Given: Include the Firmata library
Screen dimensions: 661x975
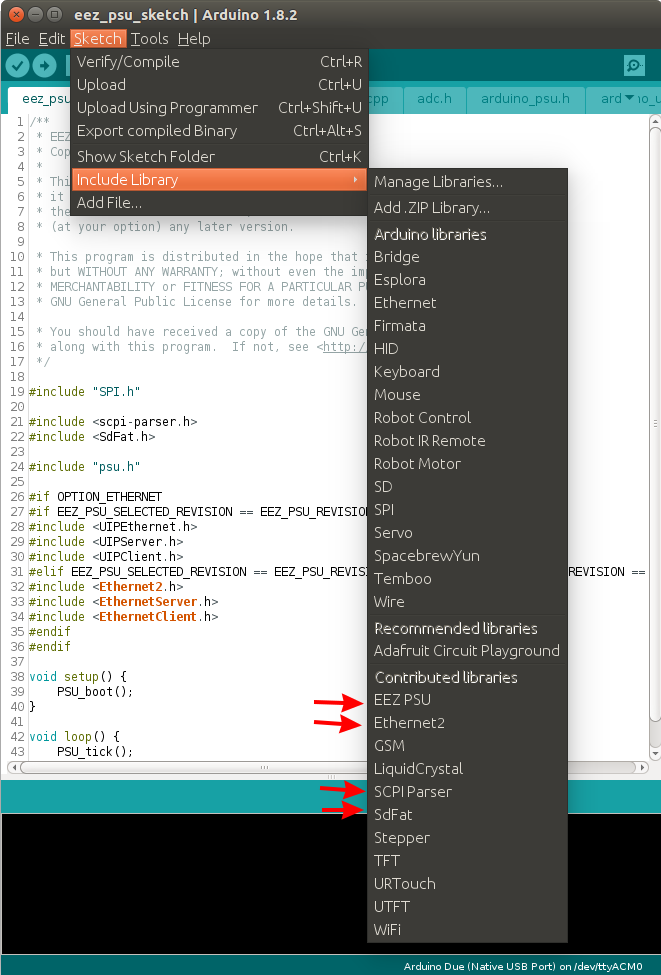Looking at the screenshot, I should (468, 326).
